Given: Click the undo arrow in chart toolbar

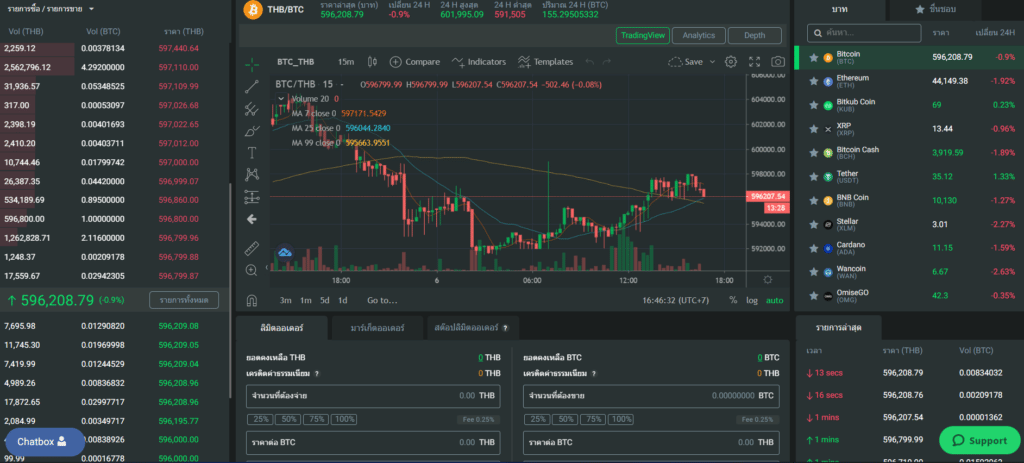Looking at the screenshot, I should (x=590, y=62).
